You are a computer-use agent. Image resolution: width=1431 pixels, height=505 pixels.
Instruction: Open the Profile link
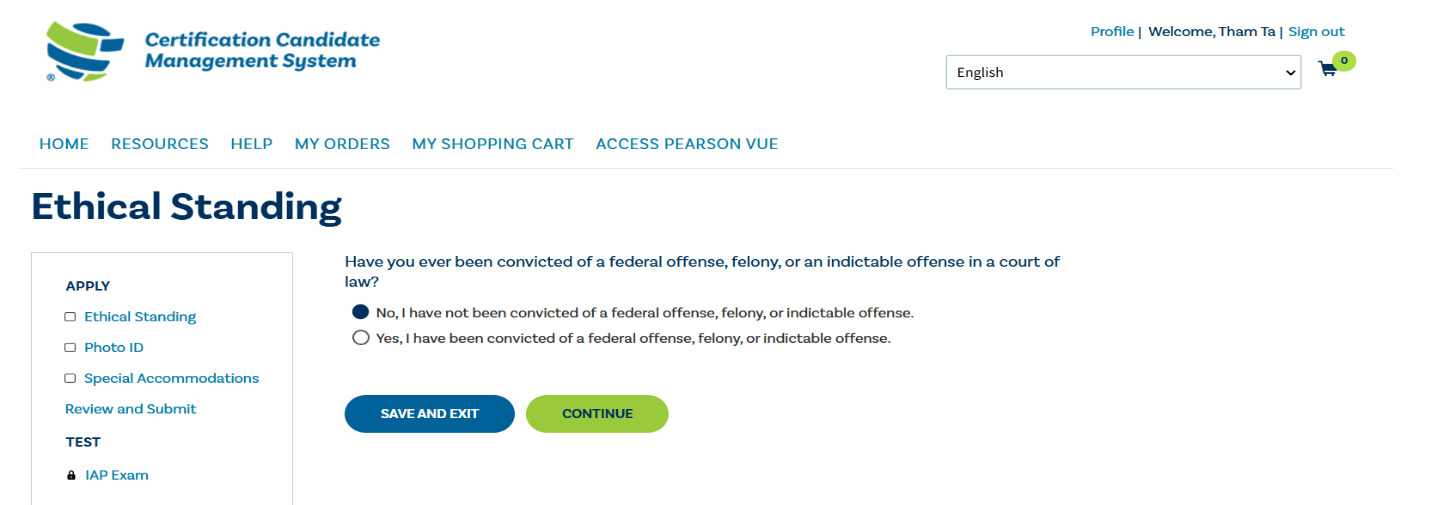click(x=1112, y=32)
